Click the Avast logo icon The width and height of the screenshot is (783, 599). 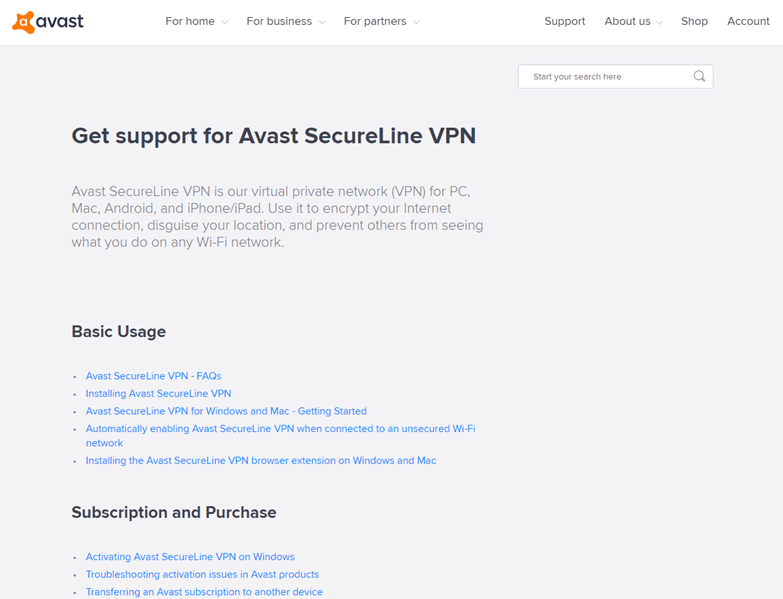tap(23, 22)
